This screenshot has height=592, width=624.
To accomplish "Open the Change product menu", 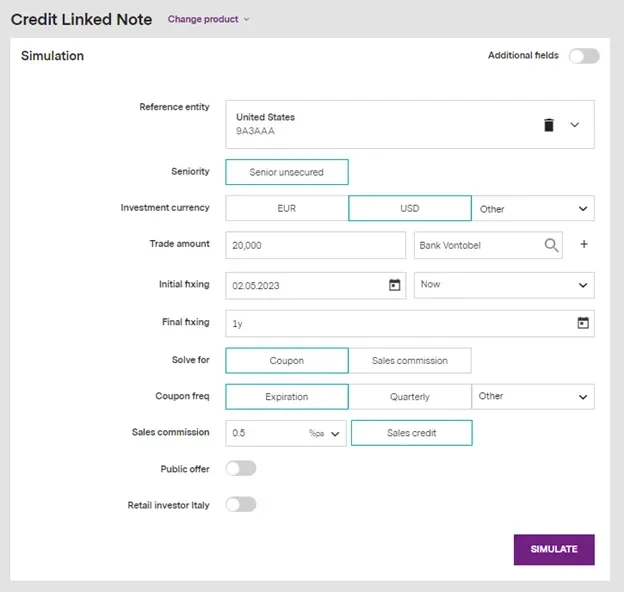I will coord(208,19).
